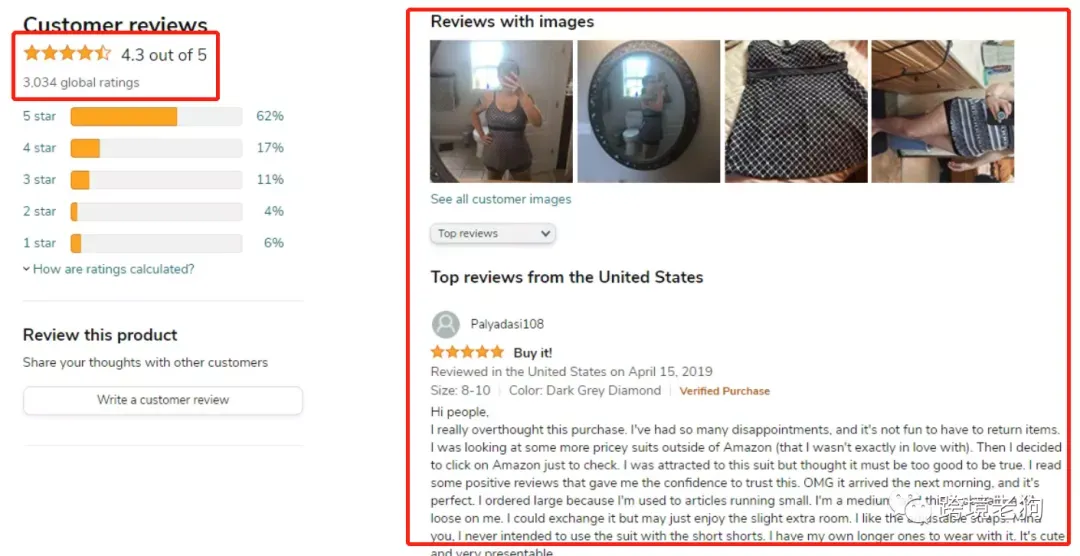The width and height of the screenshot is (1080, 556).
Task: Click the 6% link for 1 star
Action: tap(274, 243)
